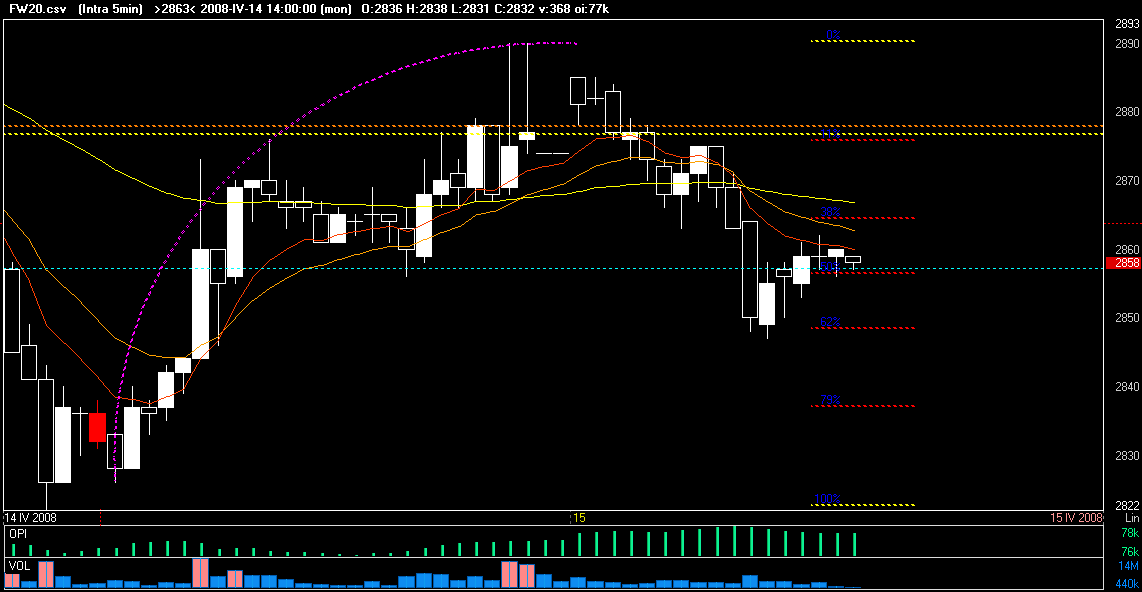1142x592 pixels.
Task: Select the 62% Fibonacci retracement label
Action: click(x=830, y=322)
